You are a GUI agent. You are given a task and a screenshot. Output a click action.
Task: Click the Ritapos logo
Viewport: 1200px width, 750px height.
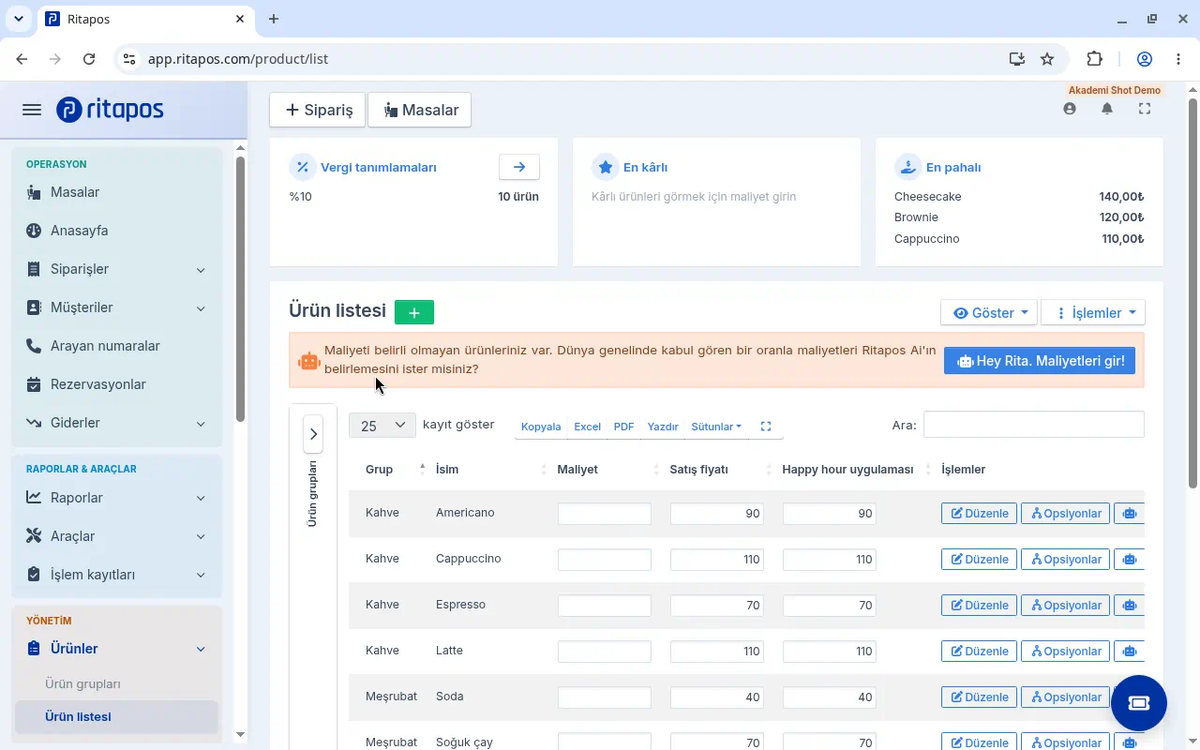click(110, 110)
